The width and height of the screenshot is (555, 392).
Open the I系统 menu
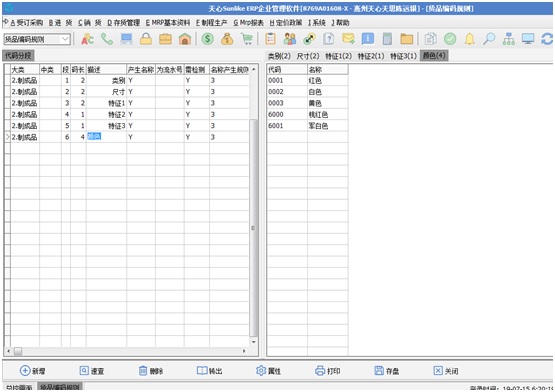tap(317, 23)
